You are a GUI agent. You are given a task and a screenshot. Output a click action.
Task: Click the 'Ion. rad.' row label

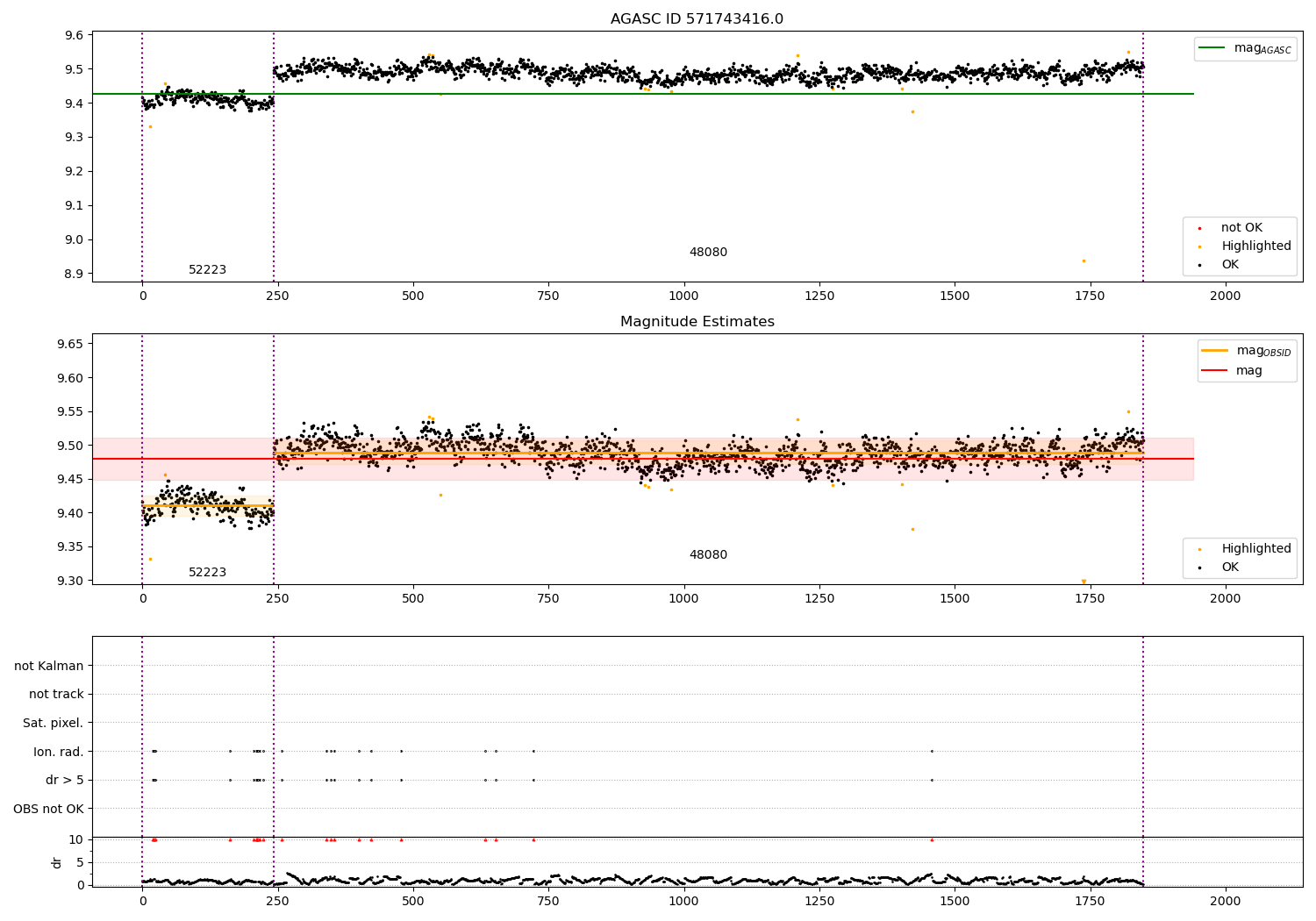point(59,752)
